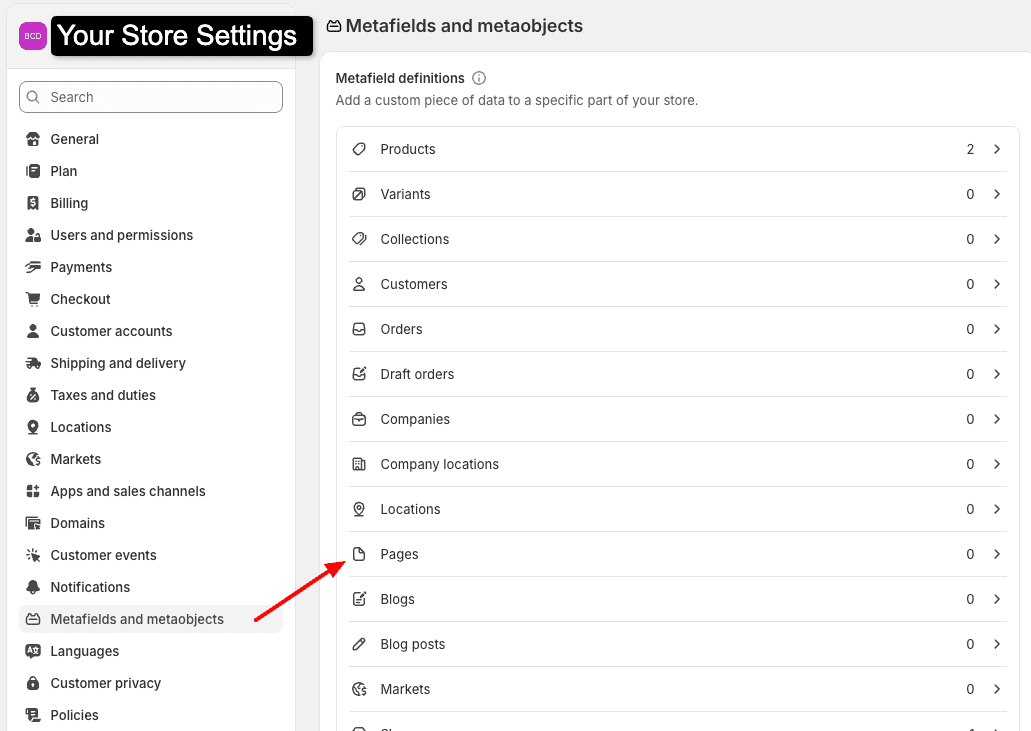Click the Notifications bell icon in sidebar
1031x731 pixels.
click(x=33, y=587)
